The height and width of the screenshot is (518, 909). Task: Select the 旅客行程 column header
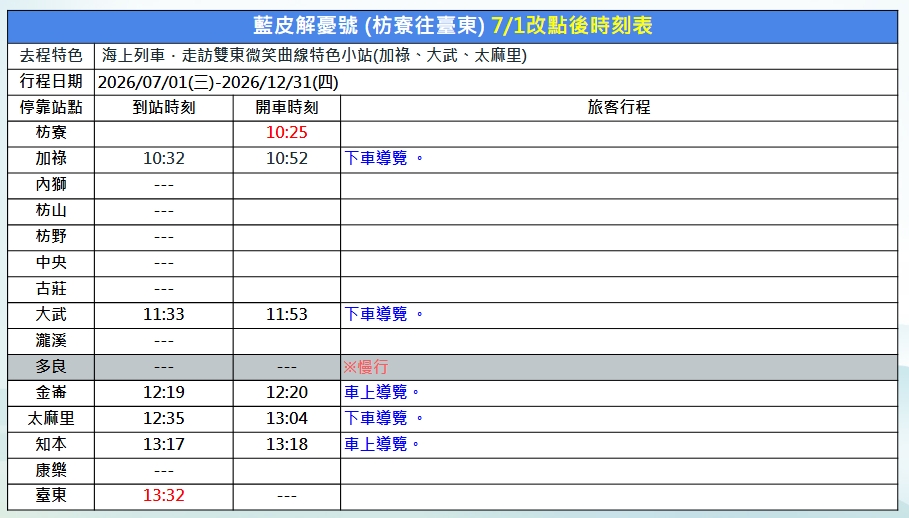pyautogui.click(x=619, y=107)
